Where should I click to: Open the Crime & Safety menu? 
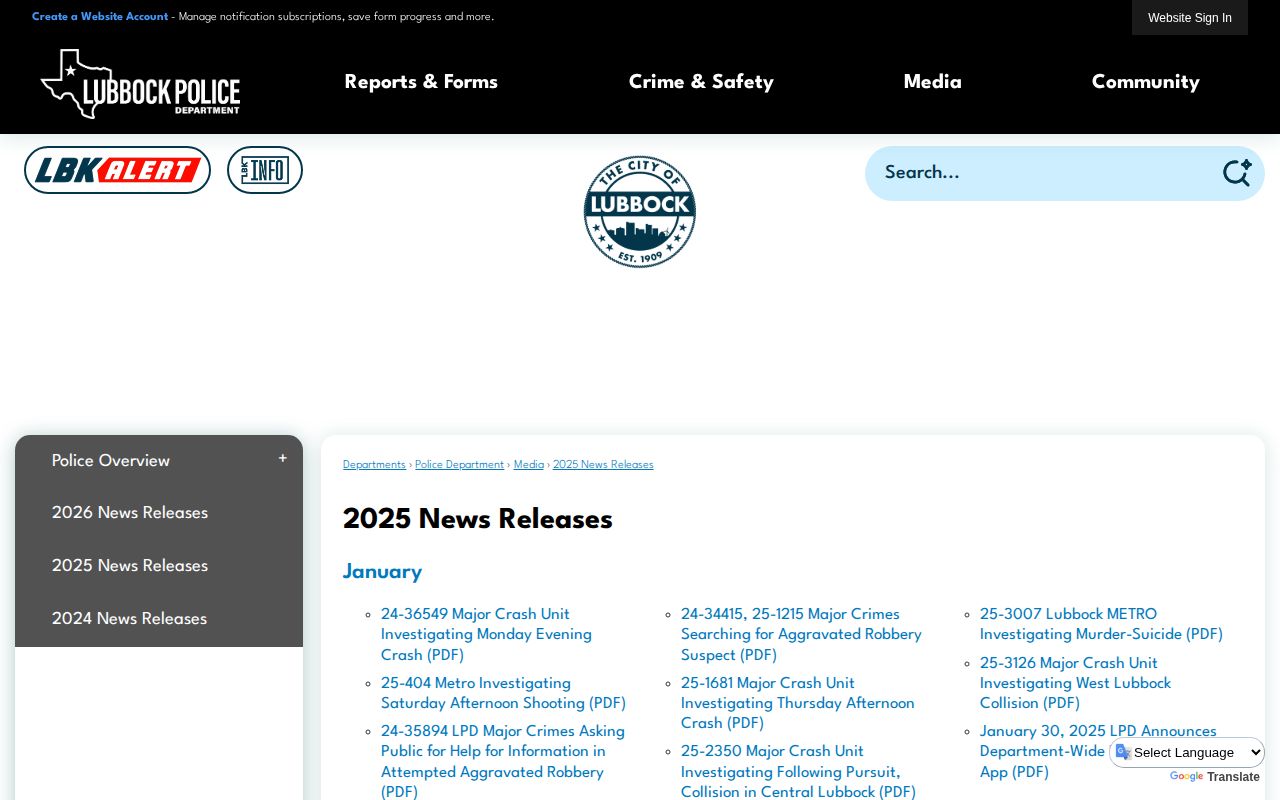(701, 82)
